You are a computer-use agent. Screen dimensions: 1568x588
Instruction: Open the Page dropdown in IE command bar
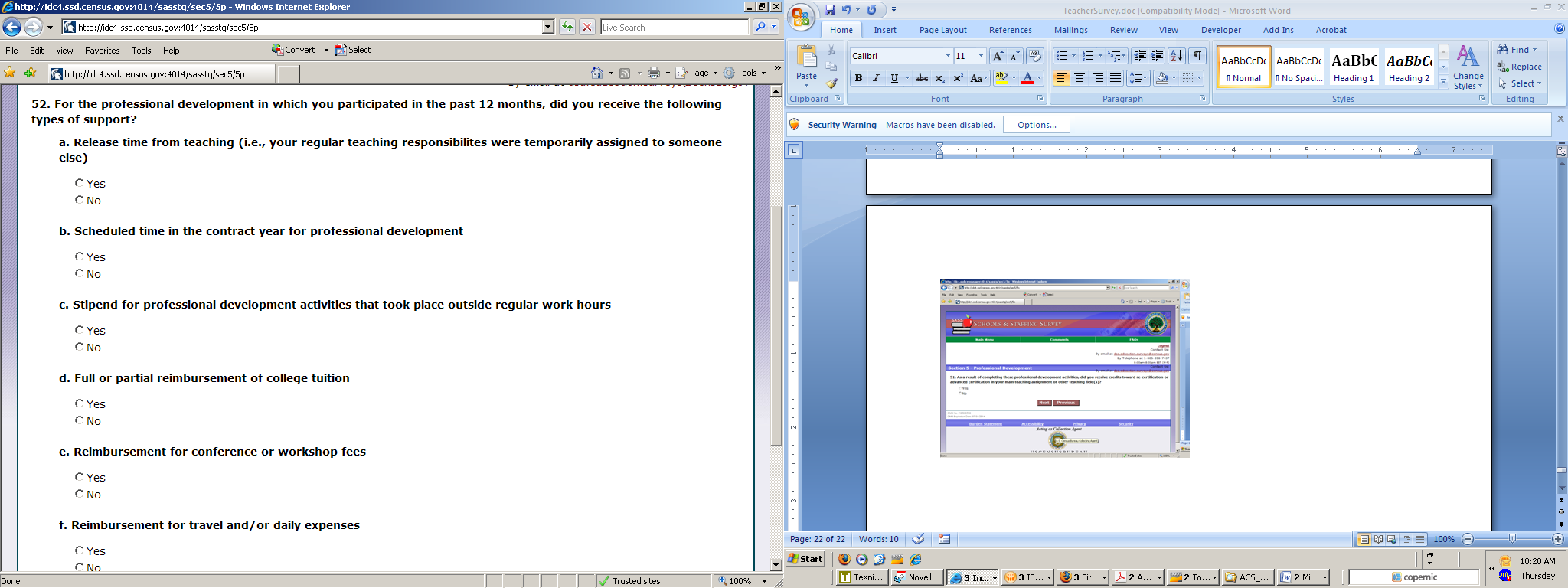[697, 73]
